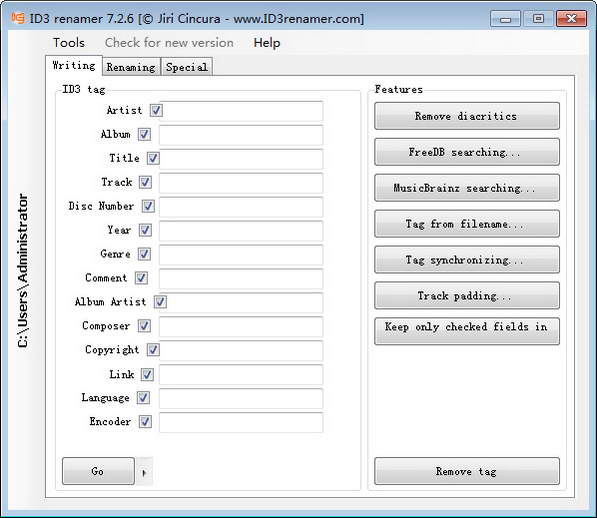Focus the Artist text field
This screenshot has width=597, height=518.
[241, 111]
